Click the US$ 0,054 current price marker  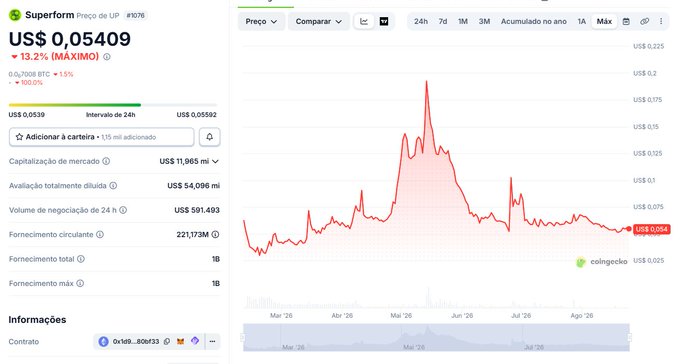click(x=651, y=229)
